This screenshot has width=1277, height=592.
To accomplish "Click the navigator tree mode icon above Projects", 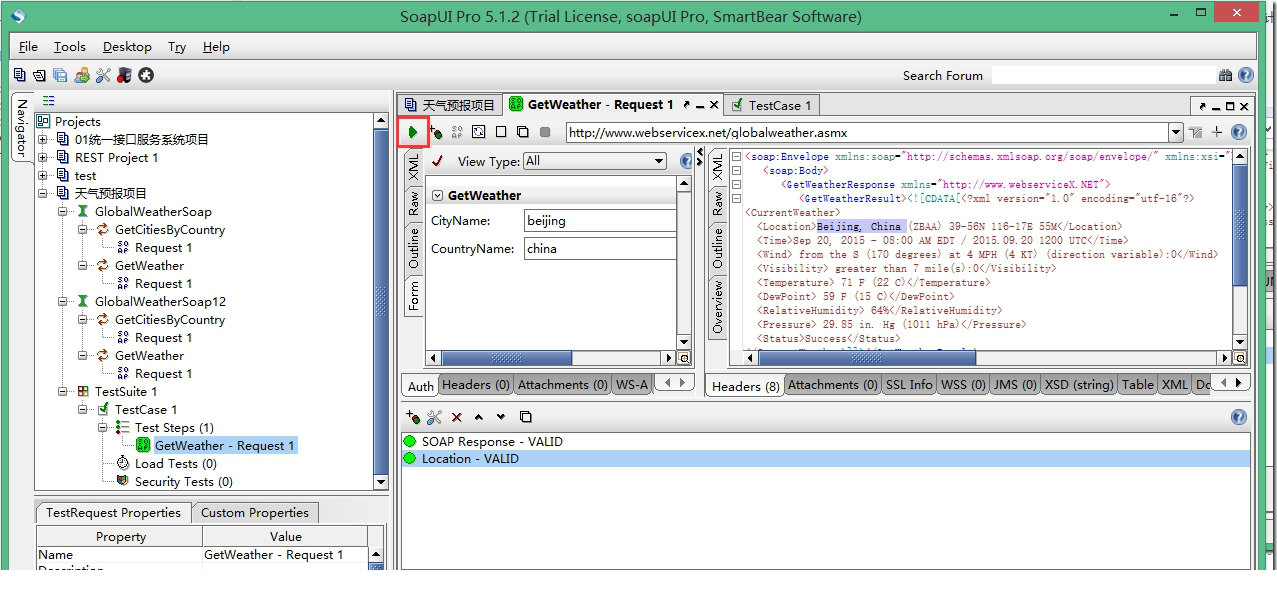I will tap(49, 101).
